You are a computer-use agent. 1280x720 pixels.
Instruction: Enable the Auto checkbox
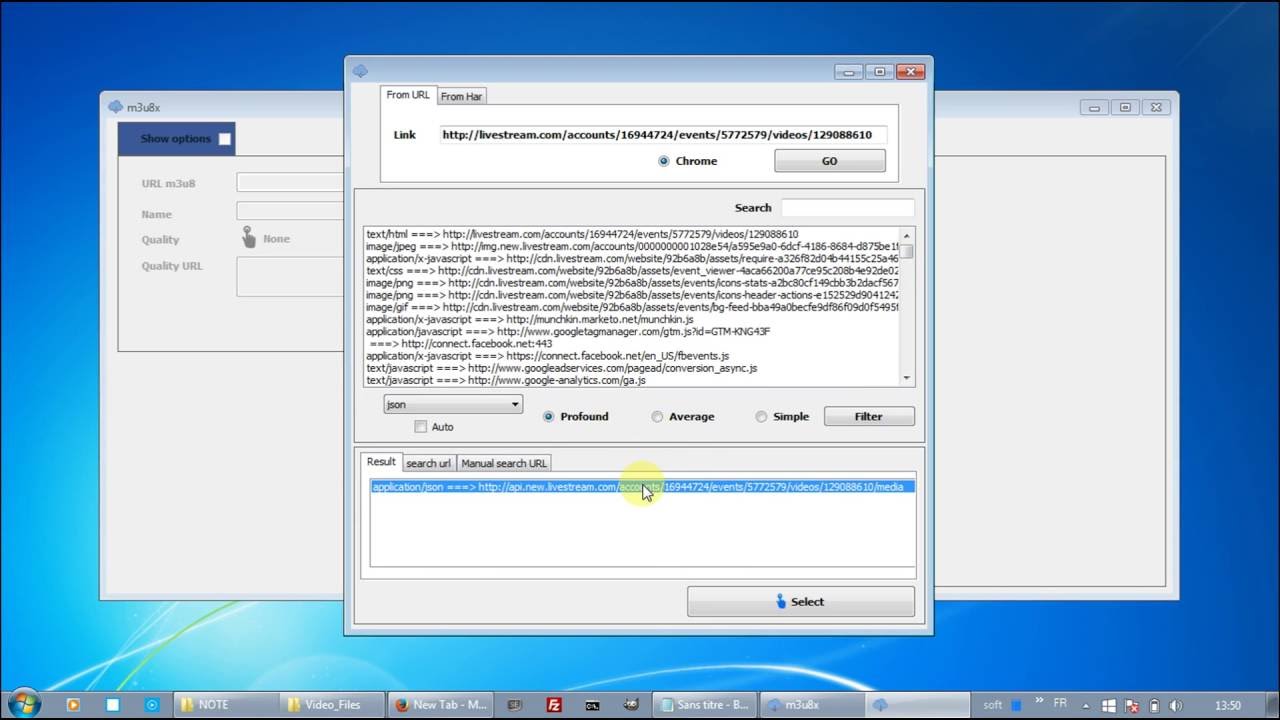pos(421,427)
